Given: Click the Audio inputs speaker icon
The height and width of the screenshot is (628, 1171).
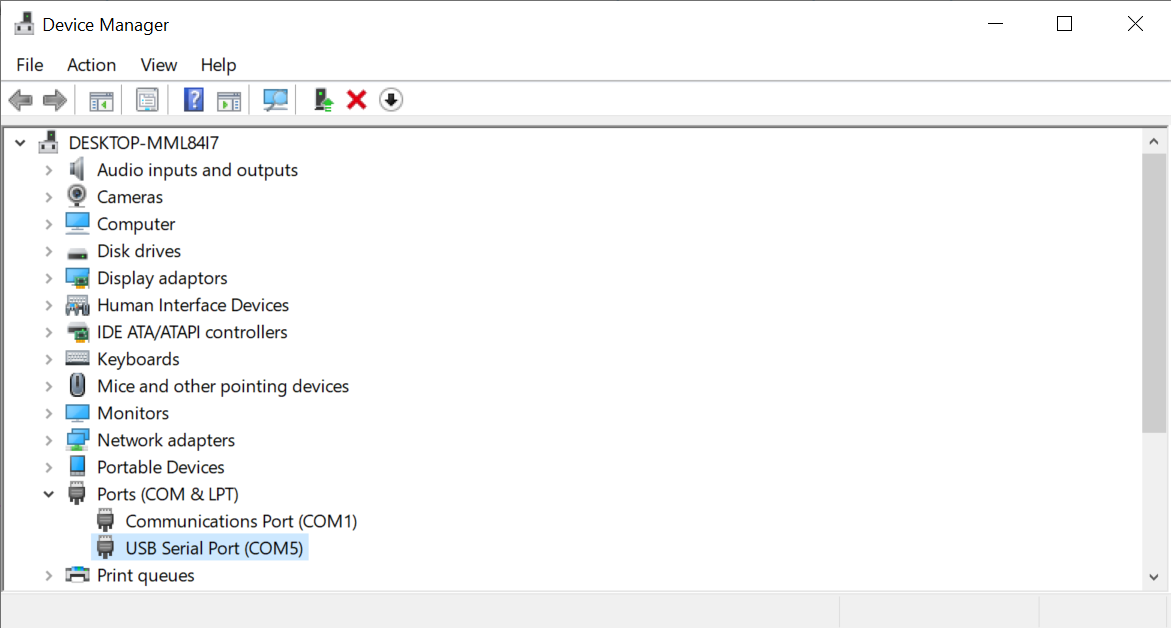Looking at the screenshot, I should [77, 170].
